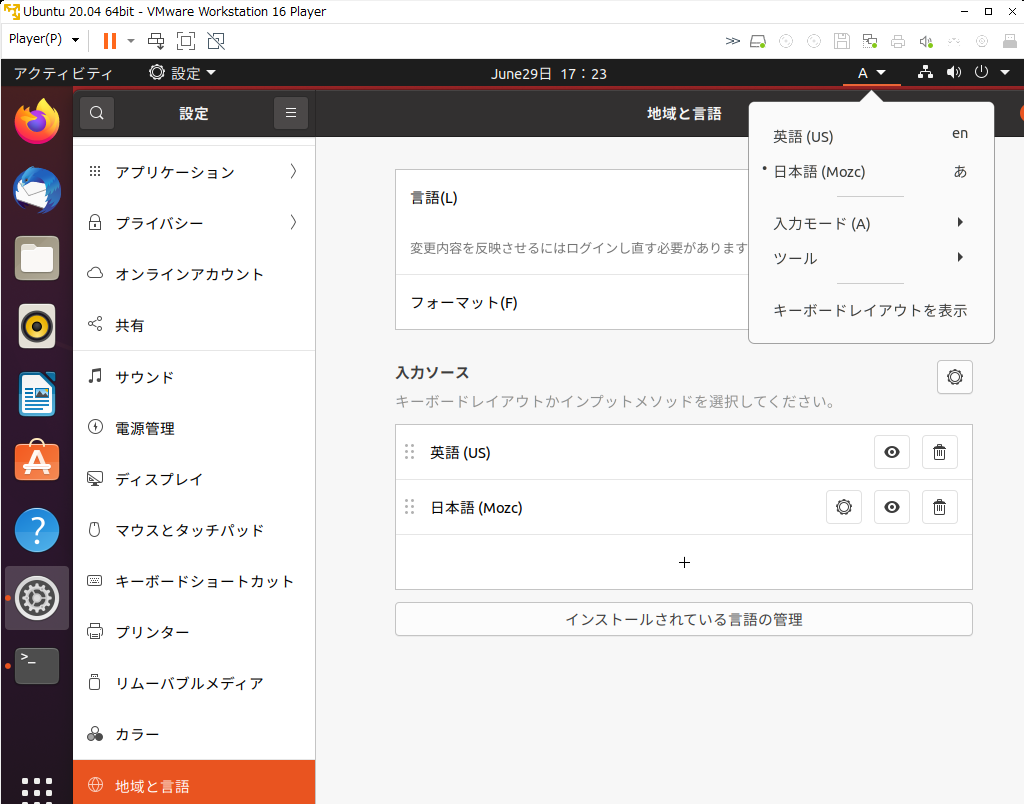Launch Thunderbird mail from the dock
This screenshot has height=804, width=1024.
pos(37,190)
